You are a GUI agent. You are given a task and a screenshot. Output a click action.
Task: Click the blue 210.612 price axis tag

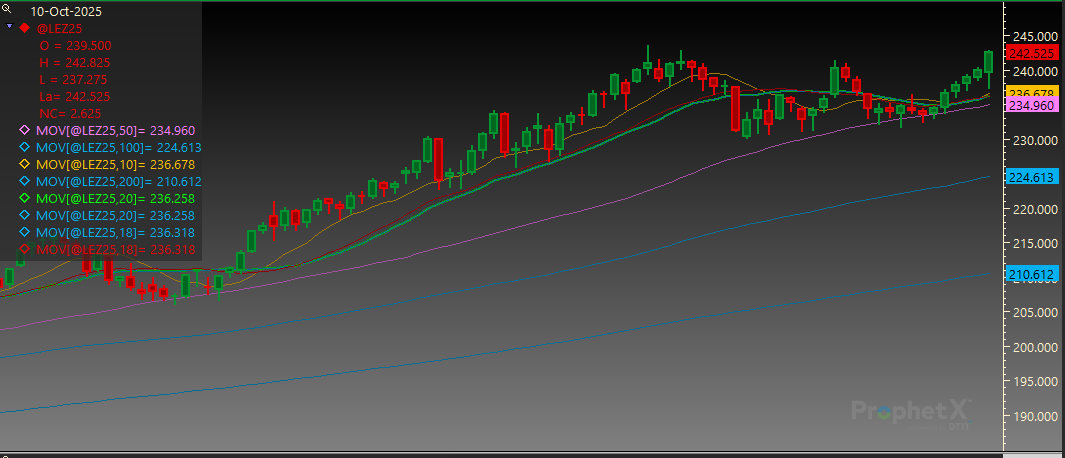pyautogui.click(x=1033, y=273)
